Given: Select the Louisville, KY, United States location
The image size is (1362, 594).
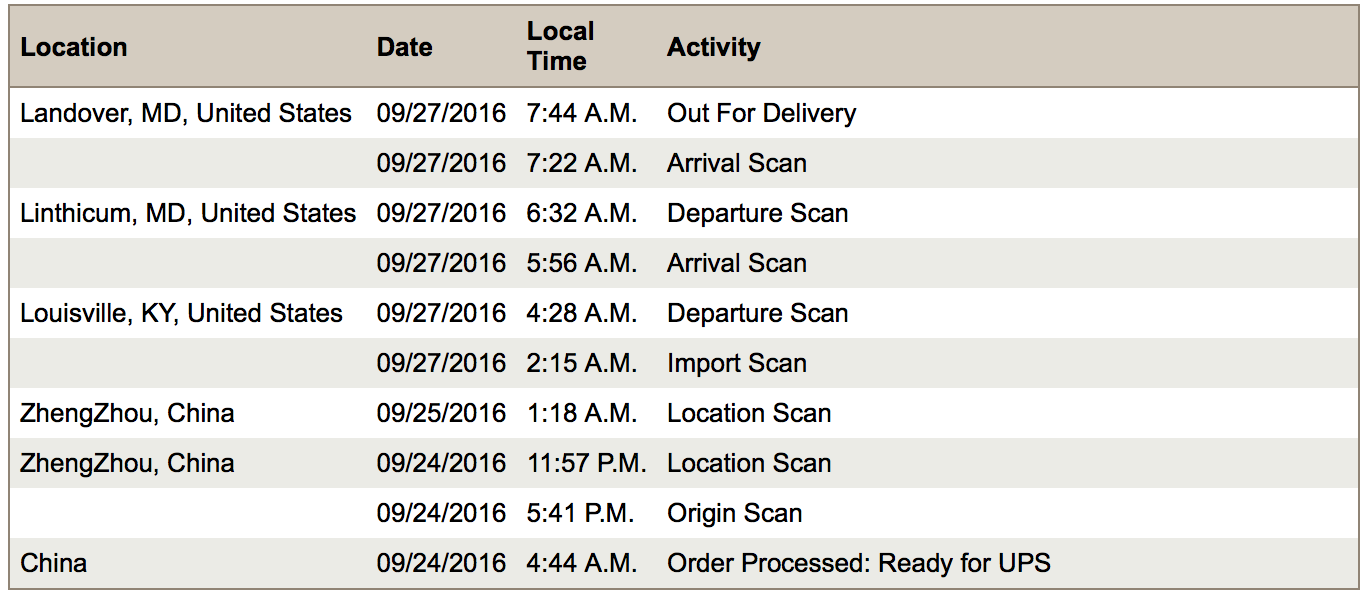Looking at the screenshot, I should pos(181,313).
